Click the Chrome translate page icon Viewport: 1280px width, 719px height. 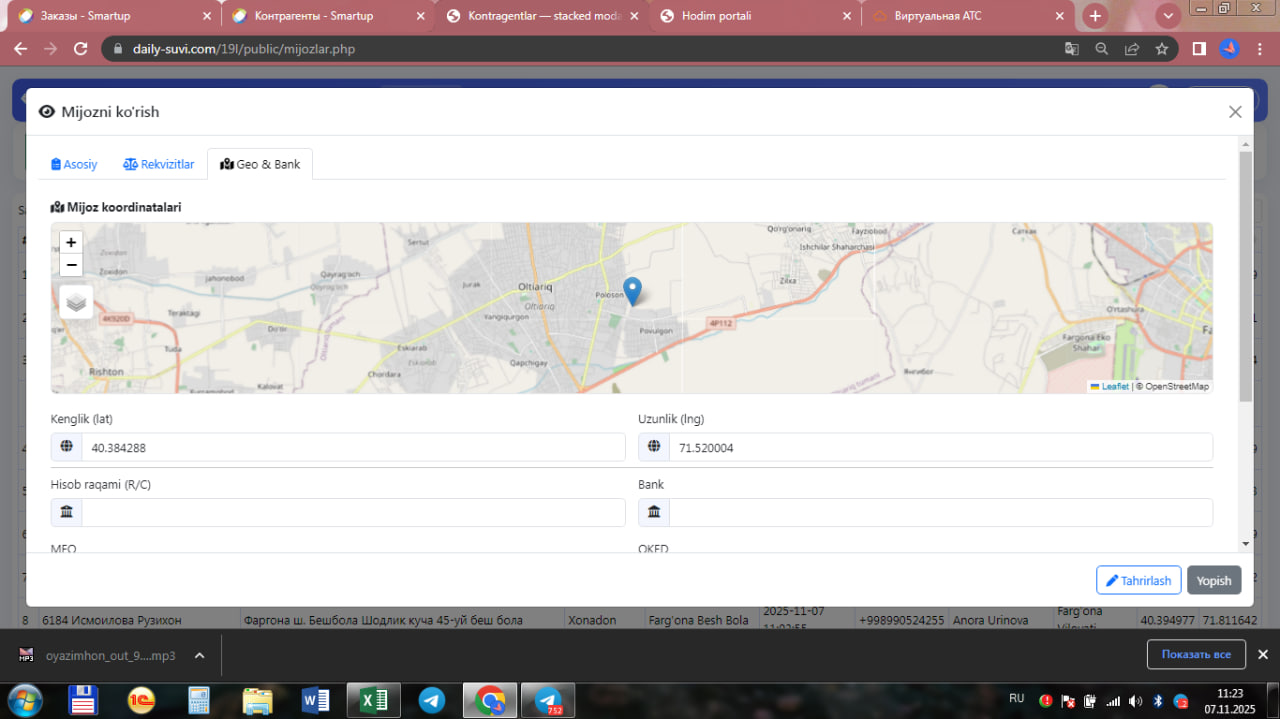(x=1071, y=49)
